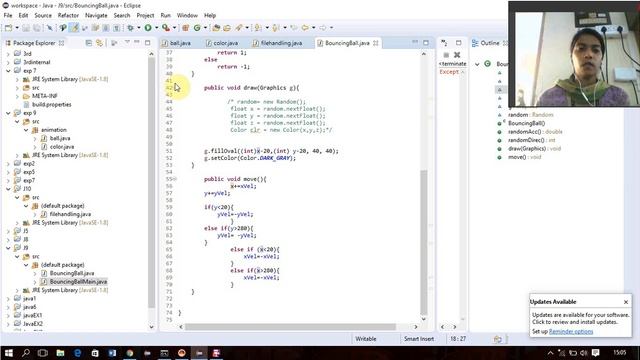
Task: Click the taskbar search magnifier icon
Action: [26, 353]
